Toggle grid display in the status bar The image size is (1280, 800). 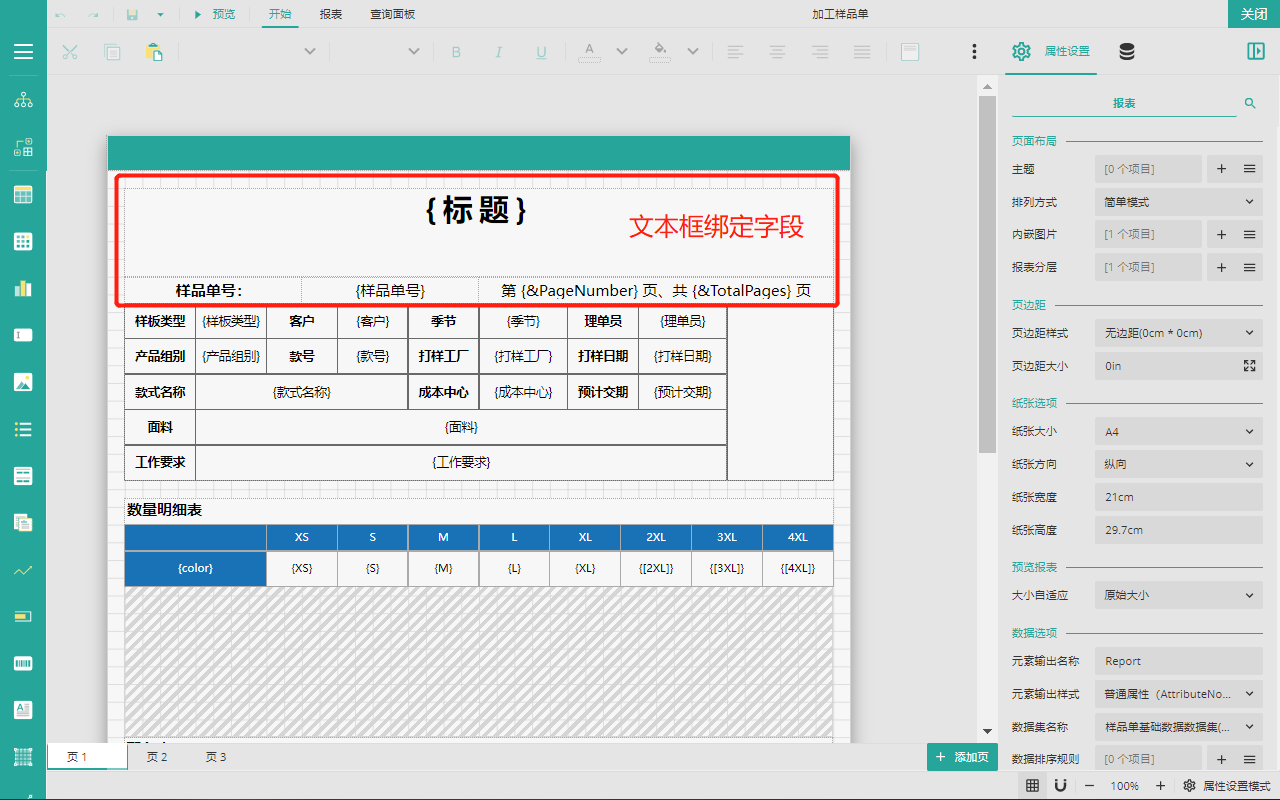coord(1033,786)
